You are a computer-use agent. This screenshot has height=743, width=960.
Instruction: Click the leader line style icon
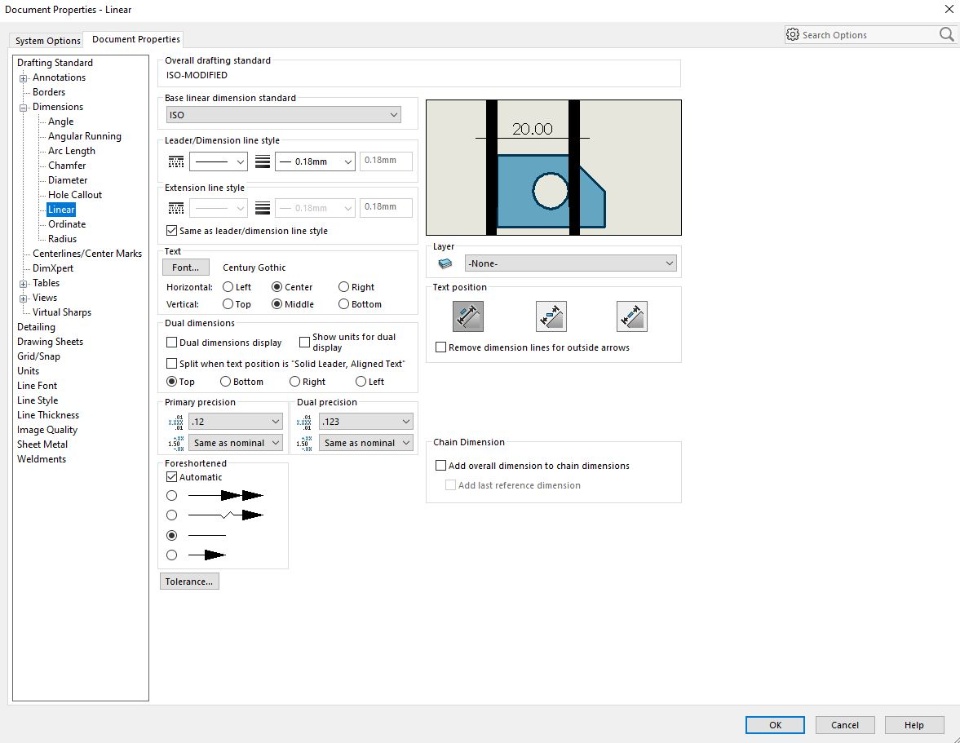click(176, 162)
